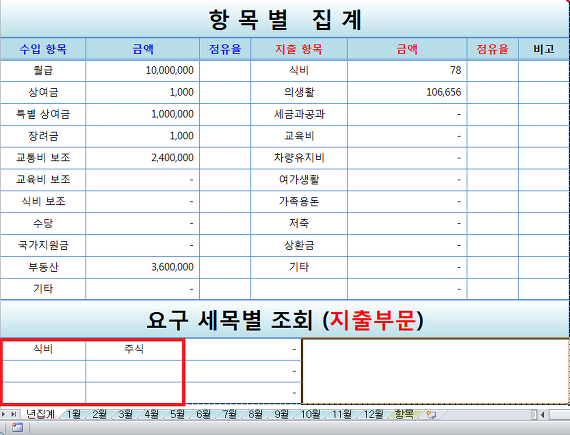The width and height of the screenshot is (570, 435).
Task: Select the 교육비 expense cell
Action: (x=299, y=136)
